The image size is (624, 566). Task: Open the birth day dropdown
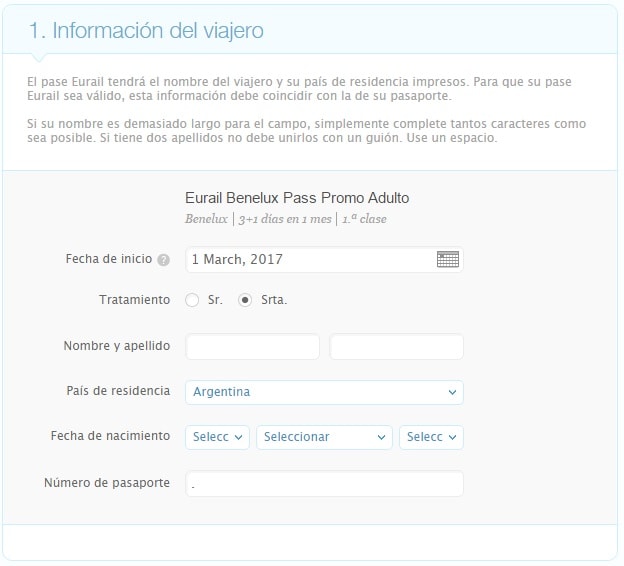pyautogui.click(x=217, y=437)
